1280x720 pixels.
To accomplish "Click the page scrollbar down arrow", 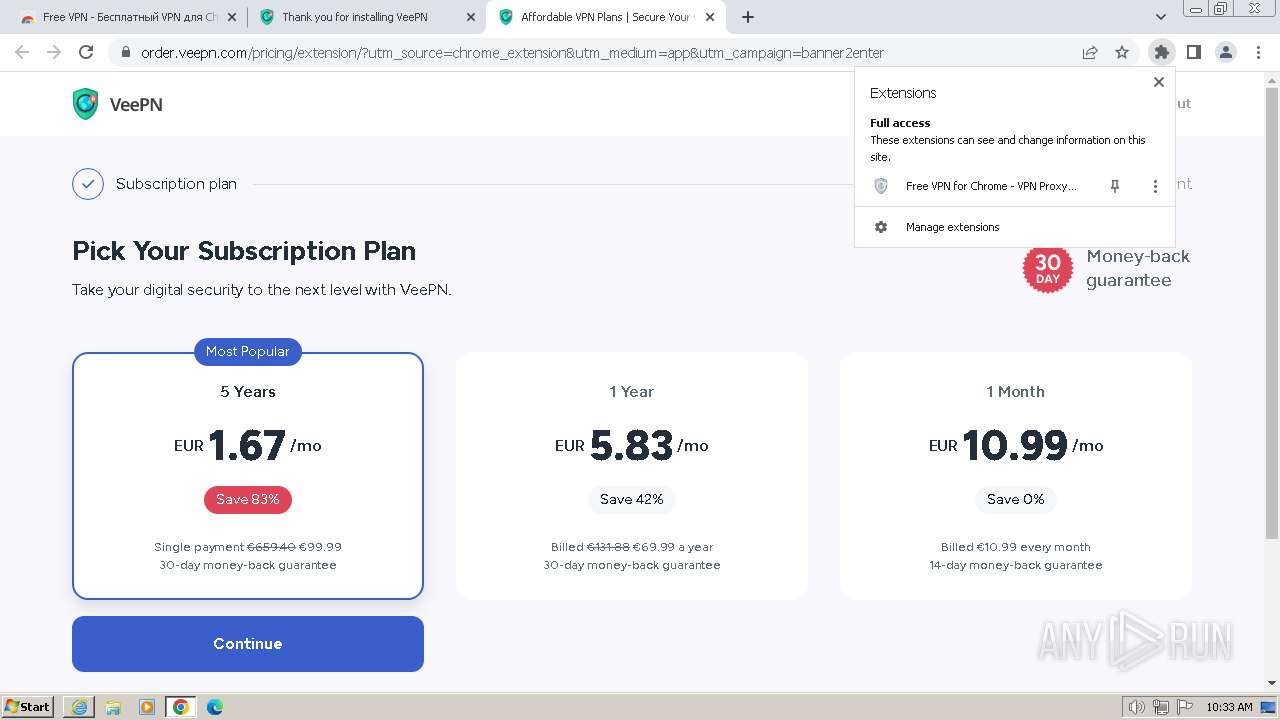I will click(x=1271, y=683).
